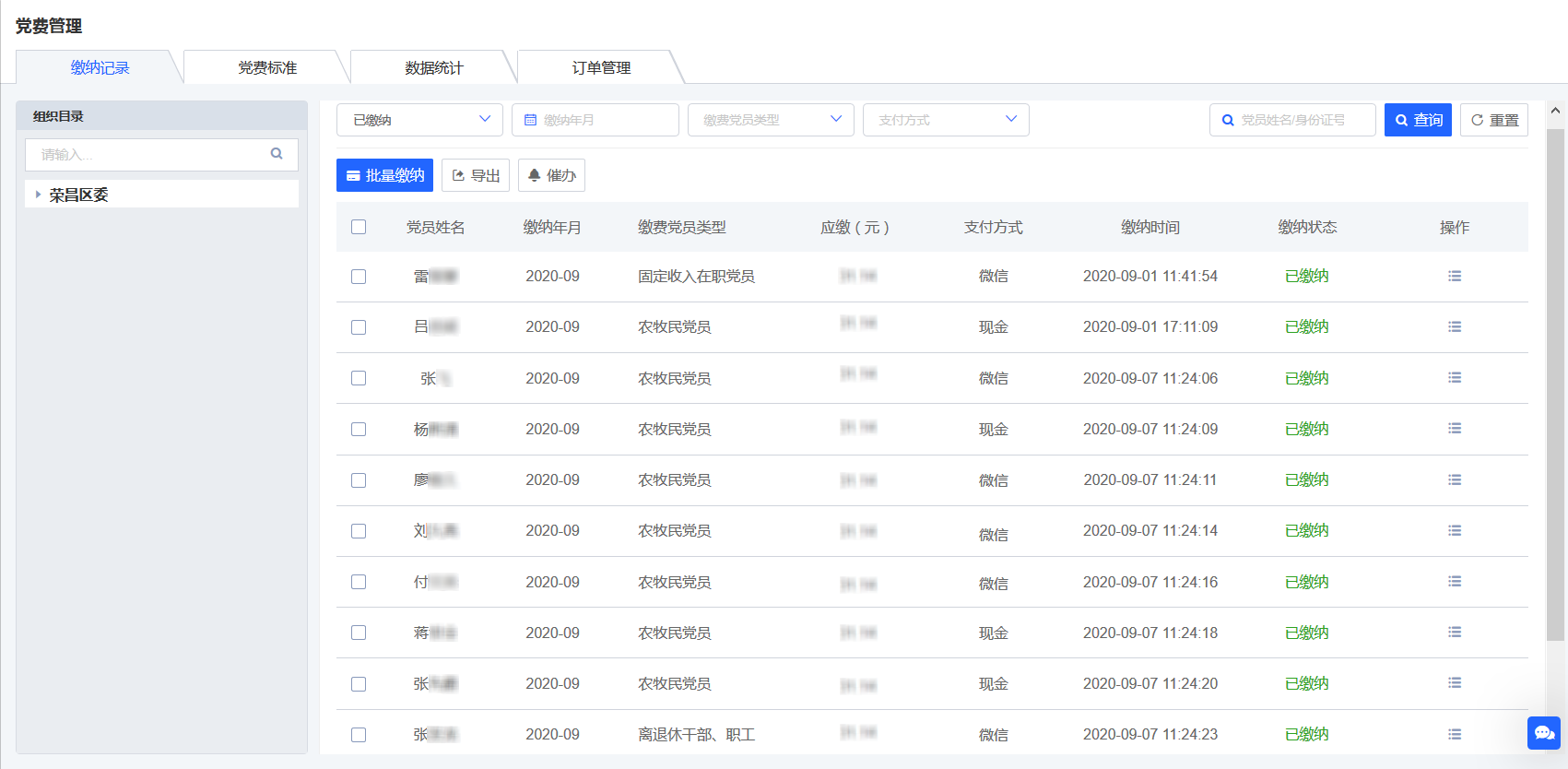Check the row paid at 11:24:16
Image resolution: width=1568 pixels, height=769 pixels.
(359, 582)
